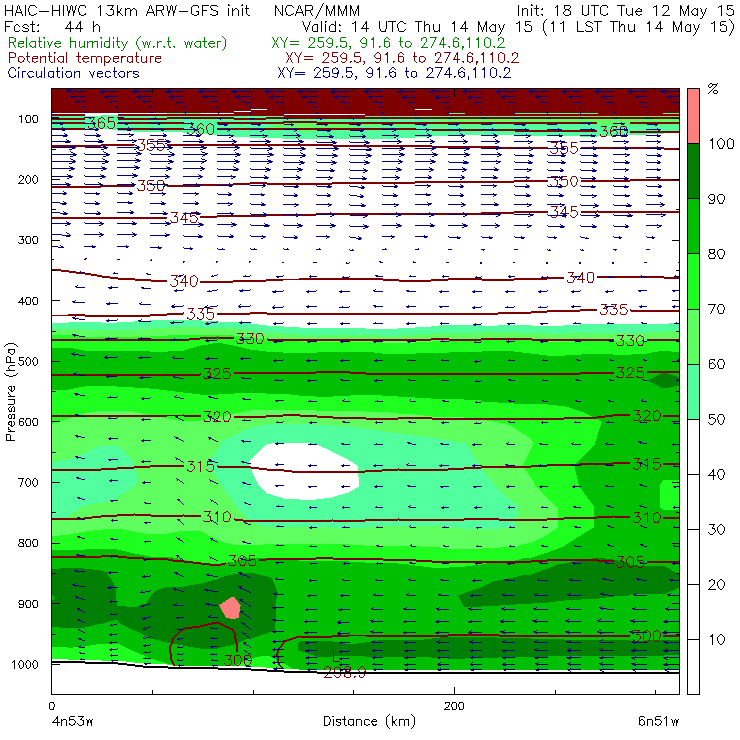The width and height of the screenshot is (740, 740).
Task: Click the 'Distance (km)' axis label
Action: pos(370,721)
